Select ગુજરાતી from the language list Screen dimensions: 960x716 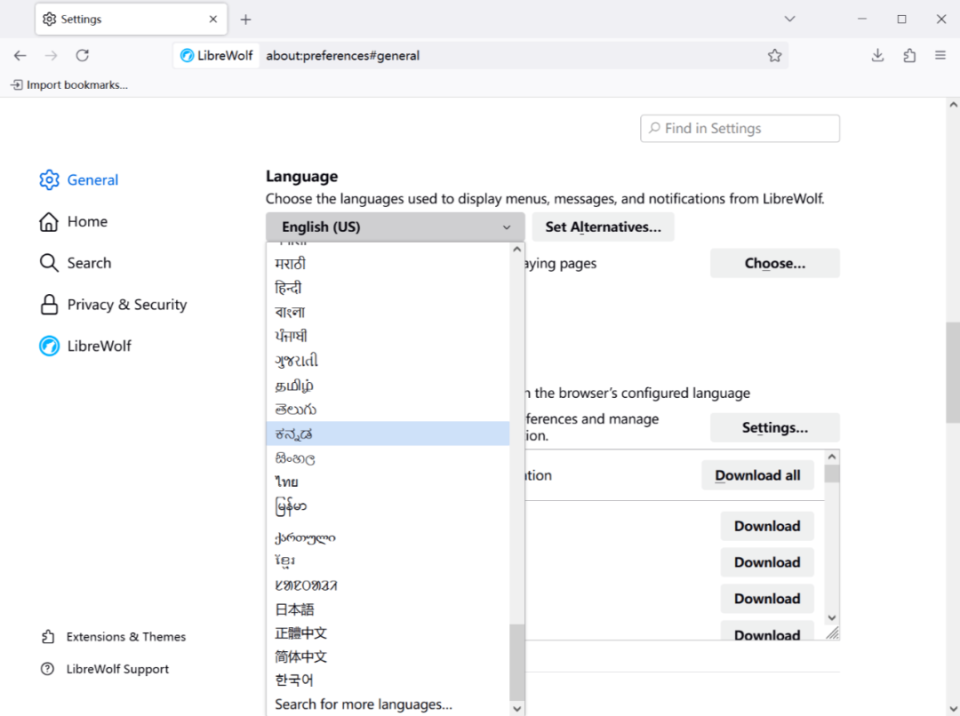point(388,361)
